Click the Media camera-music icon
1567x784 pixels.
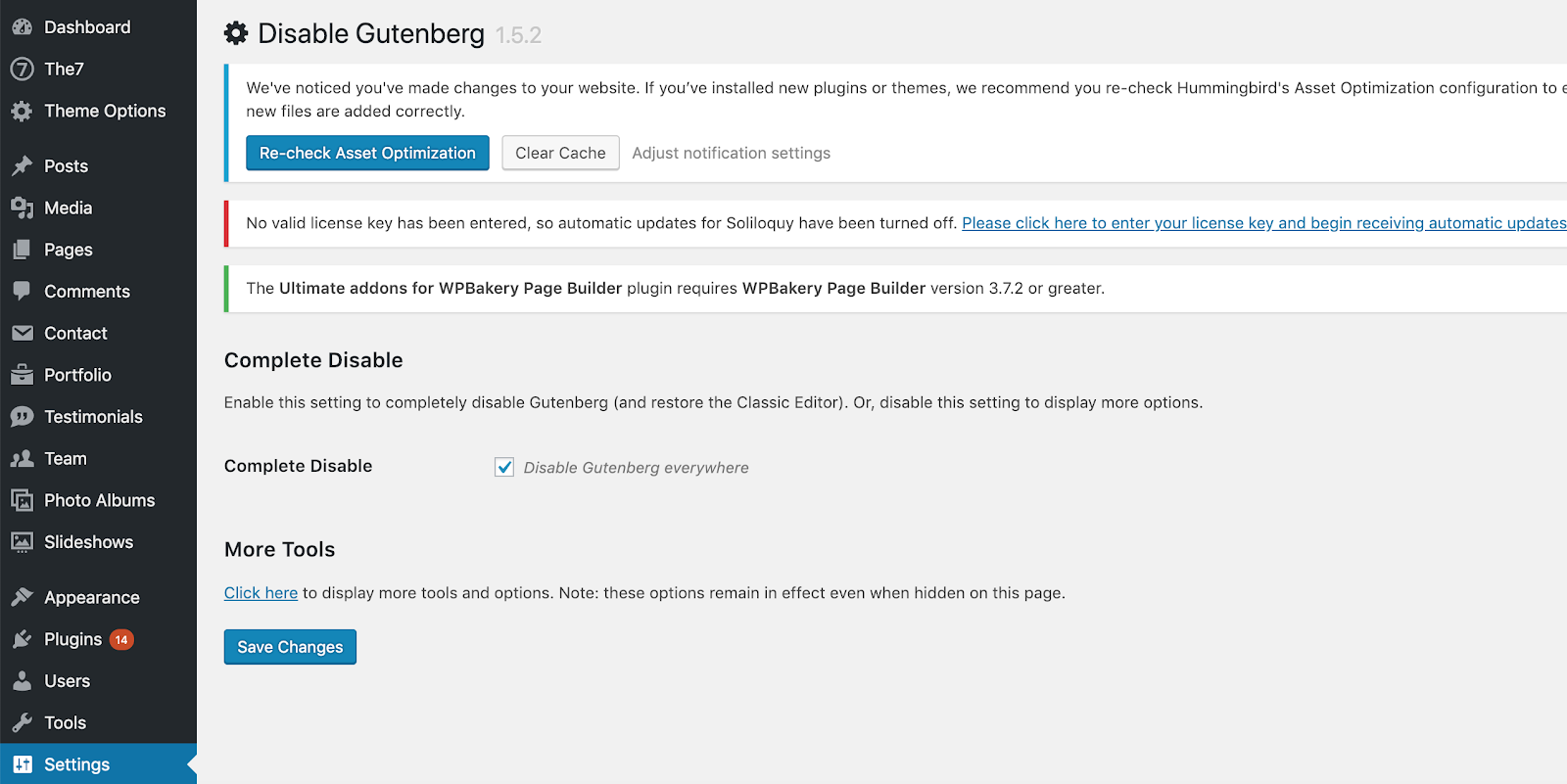tap(22, 208)
